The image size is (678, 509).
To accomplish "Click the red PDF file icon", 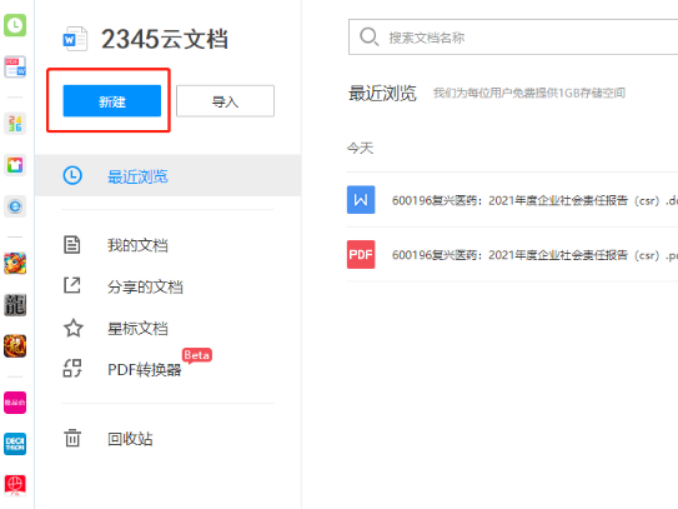I will 361,255.
